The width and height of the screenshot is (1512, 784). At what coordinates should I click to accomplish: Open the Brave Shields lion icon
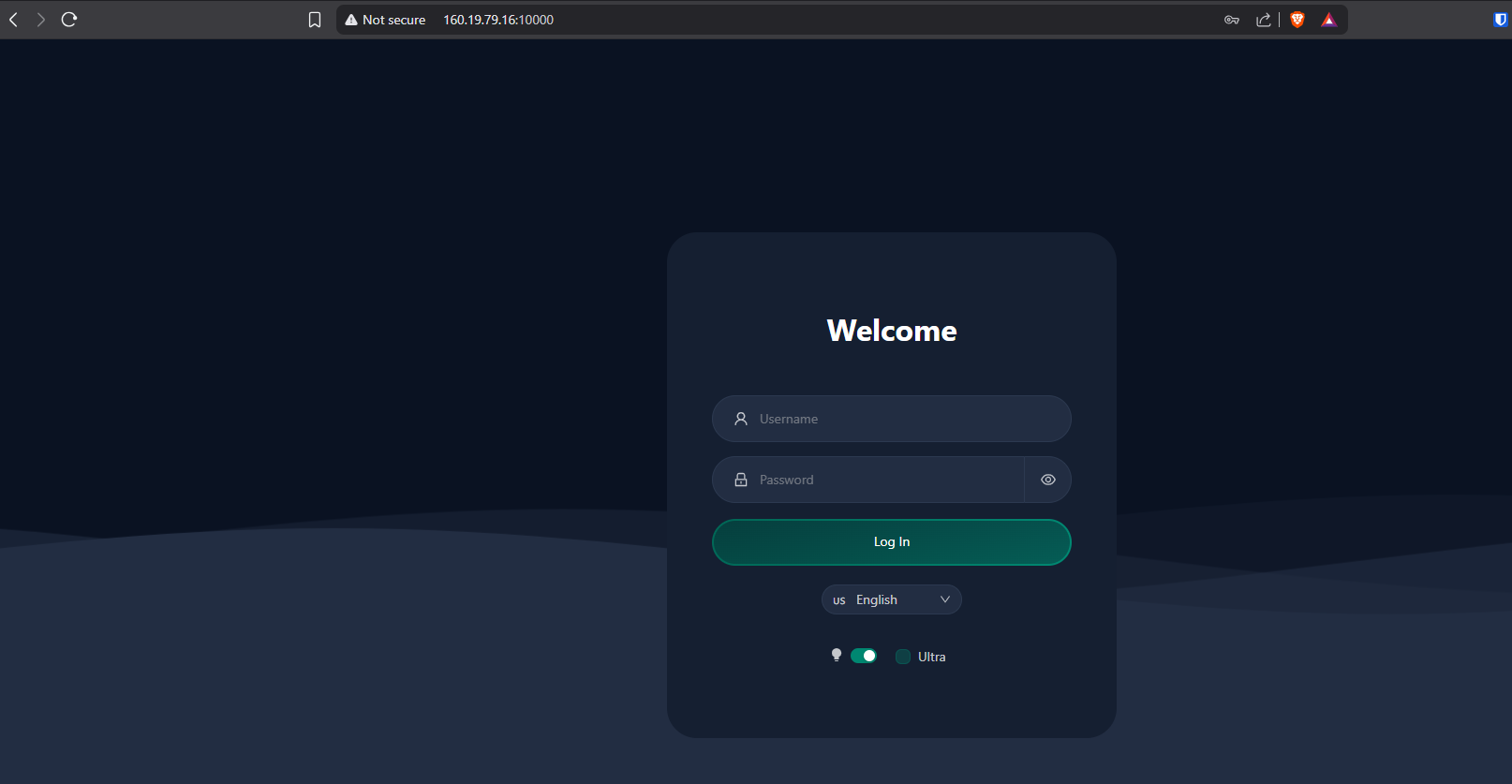coord(1297,20)
